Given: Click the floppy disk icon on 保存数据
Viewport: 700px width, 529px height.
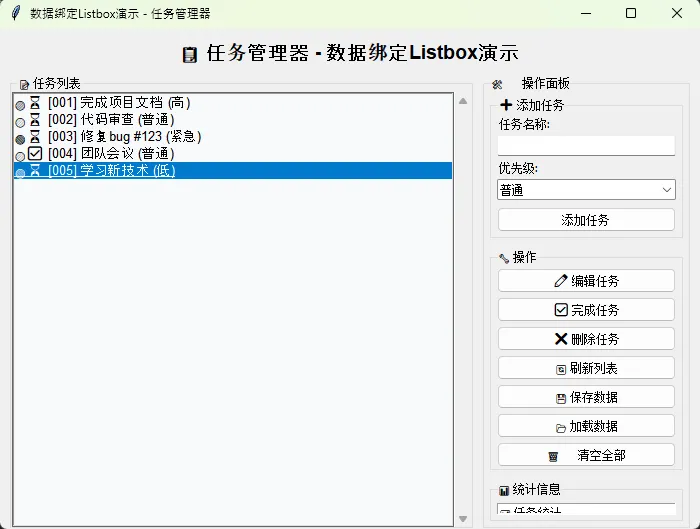Looking at the screenshot, I should (x=561, y=398).
